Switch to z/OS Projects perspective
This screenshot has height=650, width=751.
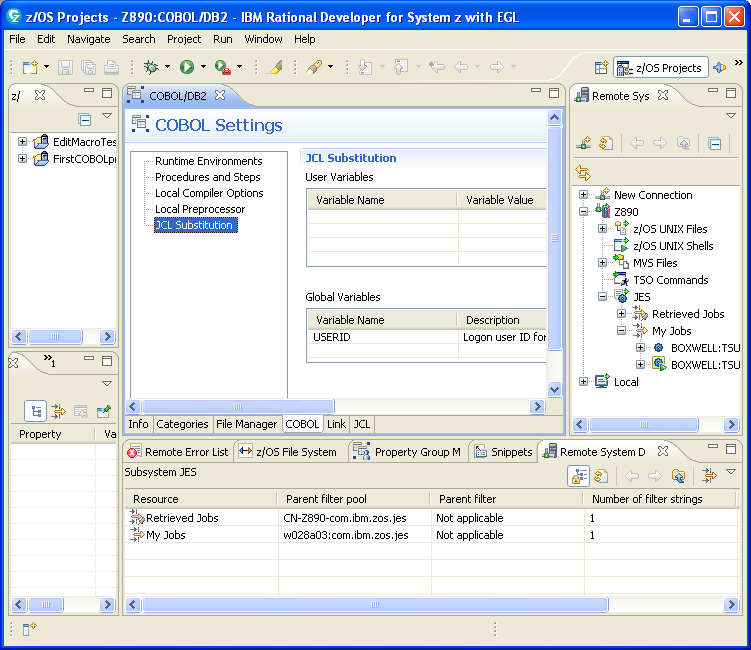661,67
